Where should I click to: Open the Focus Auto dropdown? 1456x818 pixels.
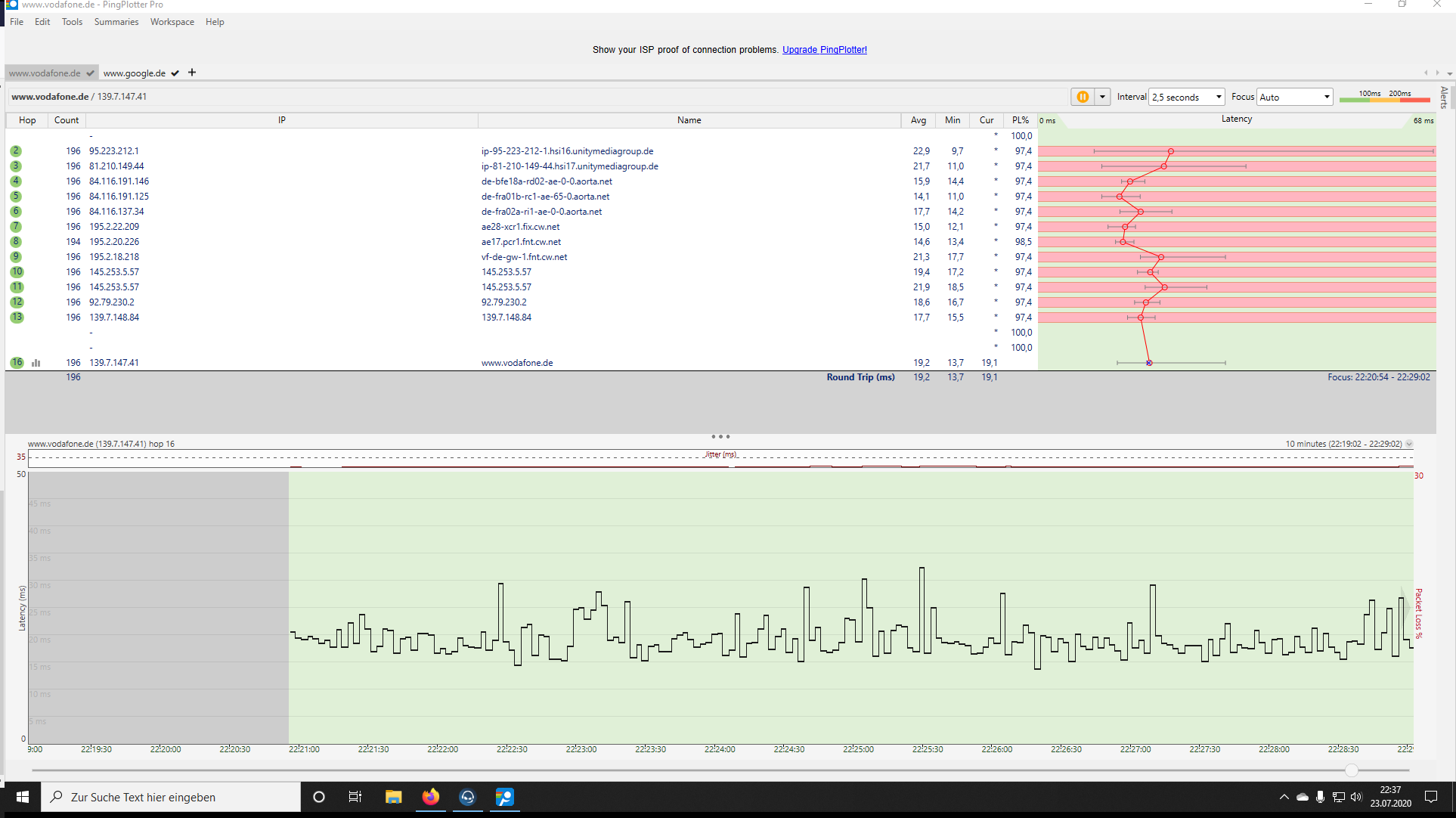pyautogui.click(x=1294, y=97)
